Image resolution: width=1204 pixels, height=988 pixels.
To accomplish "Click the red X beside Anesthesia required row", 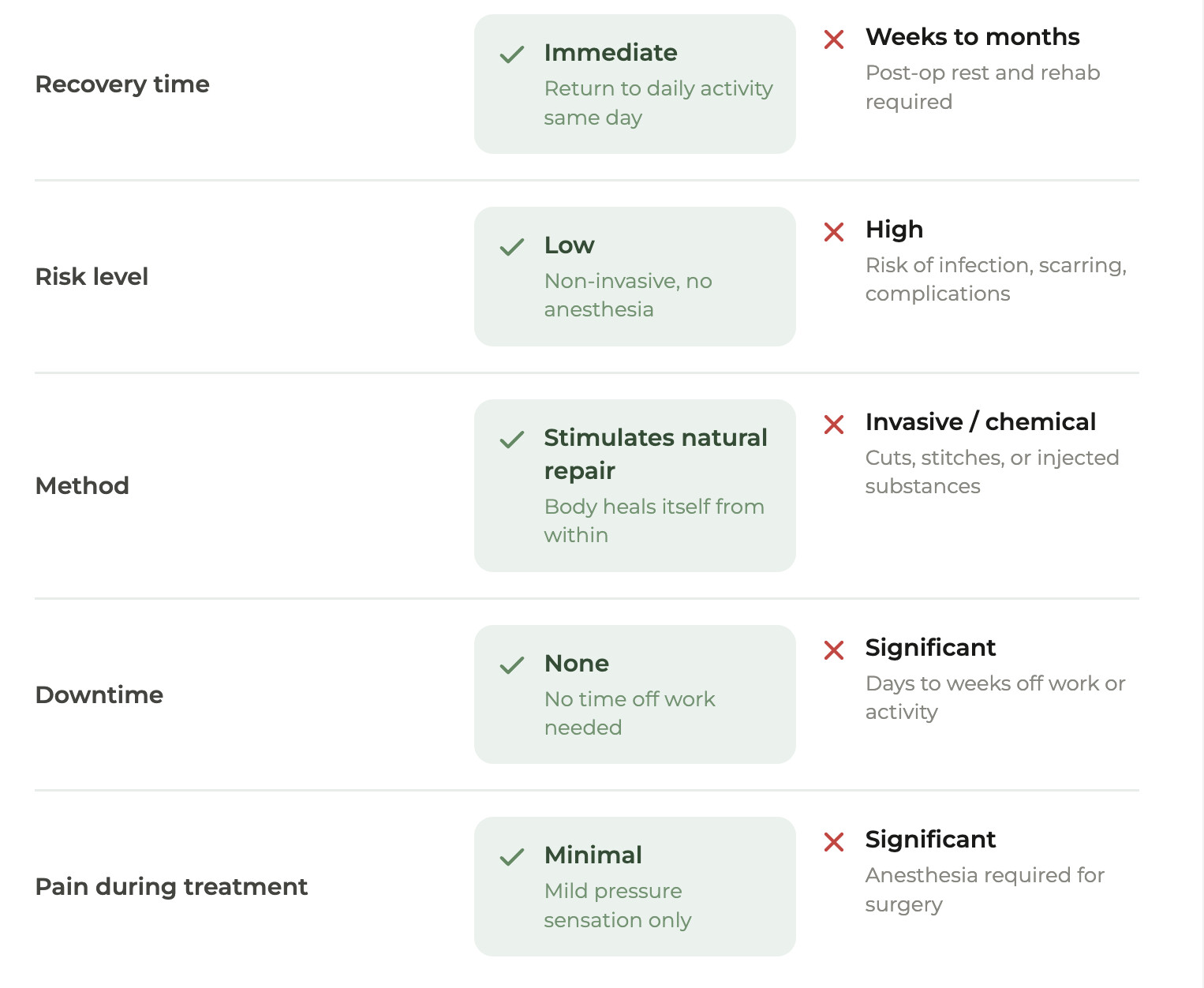I will (834, 842).
